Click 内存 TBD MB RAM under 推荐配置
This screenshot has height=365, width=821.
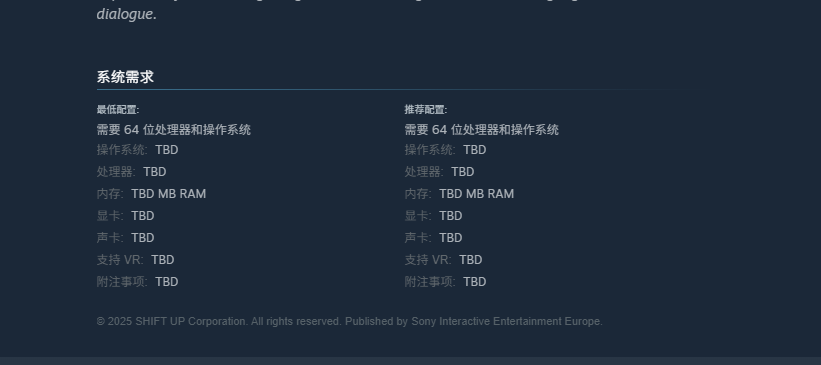tap(459, 194)
